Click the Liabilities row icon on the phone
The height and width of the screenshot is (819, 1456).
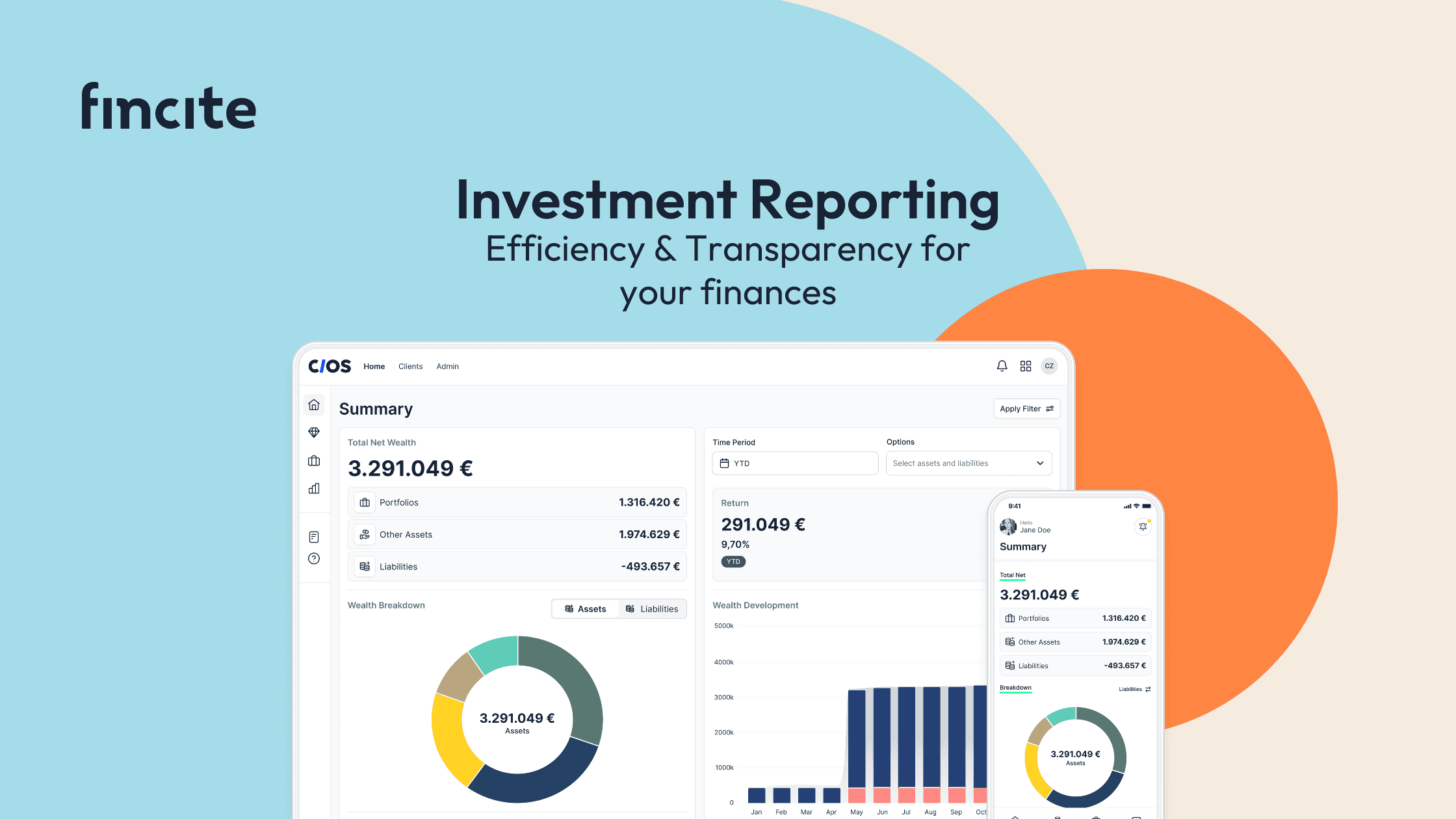tap(1010, 666)
